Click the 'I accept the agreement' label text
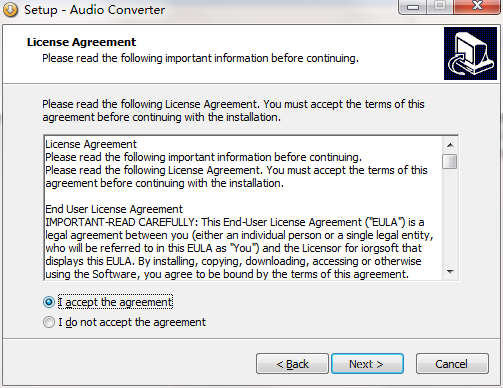Screen dimensions: 503x388 tap(115, 302)
